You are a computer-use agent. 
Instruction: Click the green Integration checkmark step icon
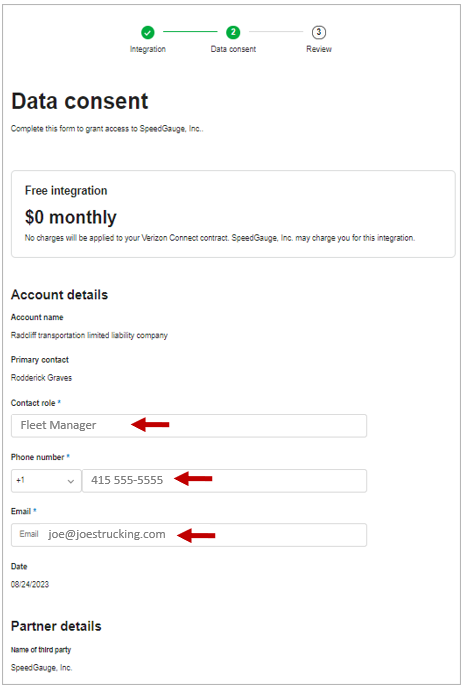click(148, 32)
